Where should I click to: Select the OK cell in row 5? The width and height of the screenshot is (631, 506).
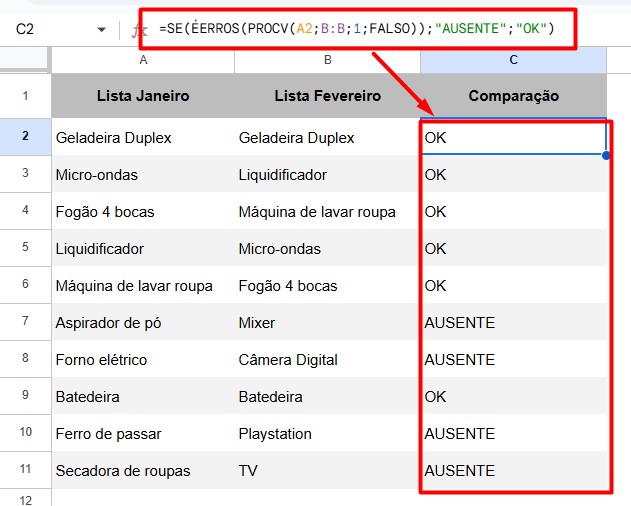(513, 248)
